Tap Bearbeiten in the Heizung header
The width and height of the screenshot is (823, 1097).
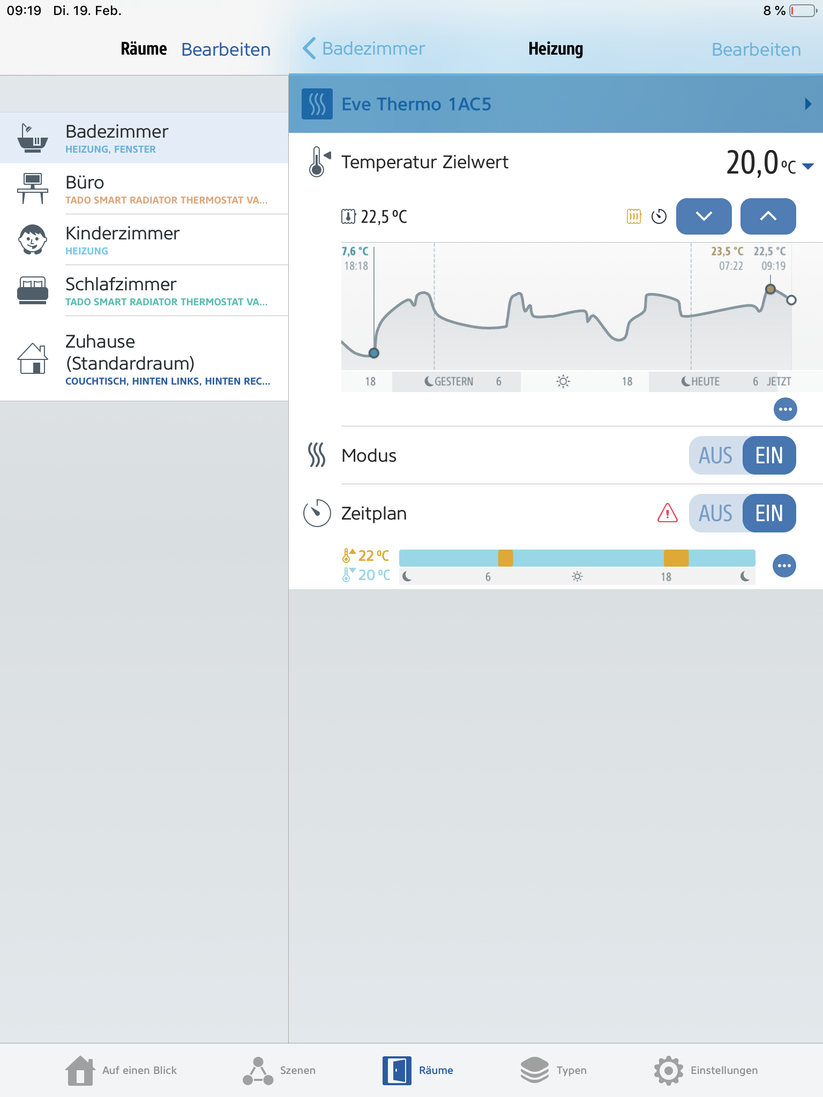756,49
